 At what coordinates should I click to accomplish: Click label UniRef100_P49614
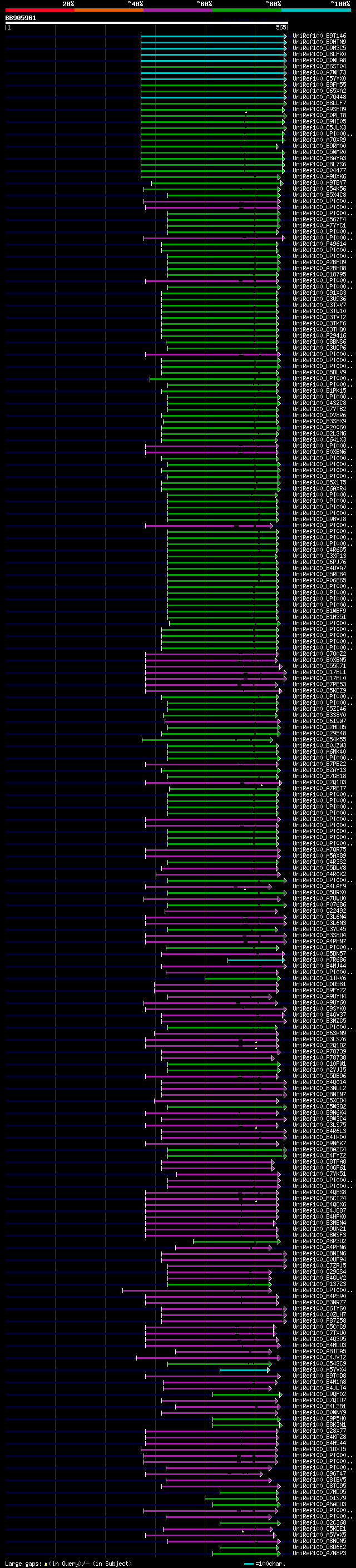click(319, 244)
